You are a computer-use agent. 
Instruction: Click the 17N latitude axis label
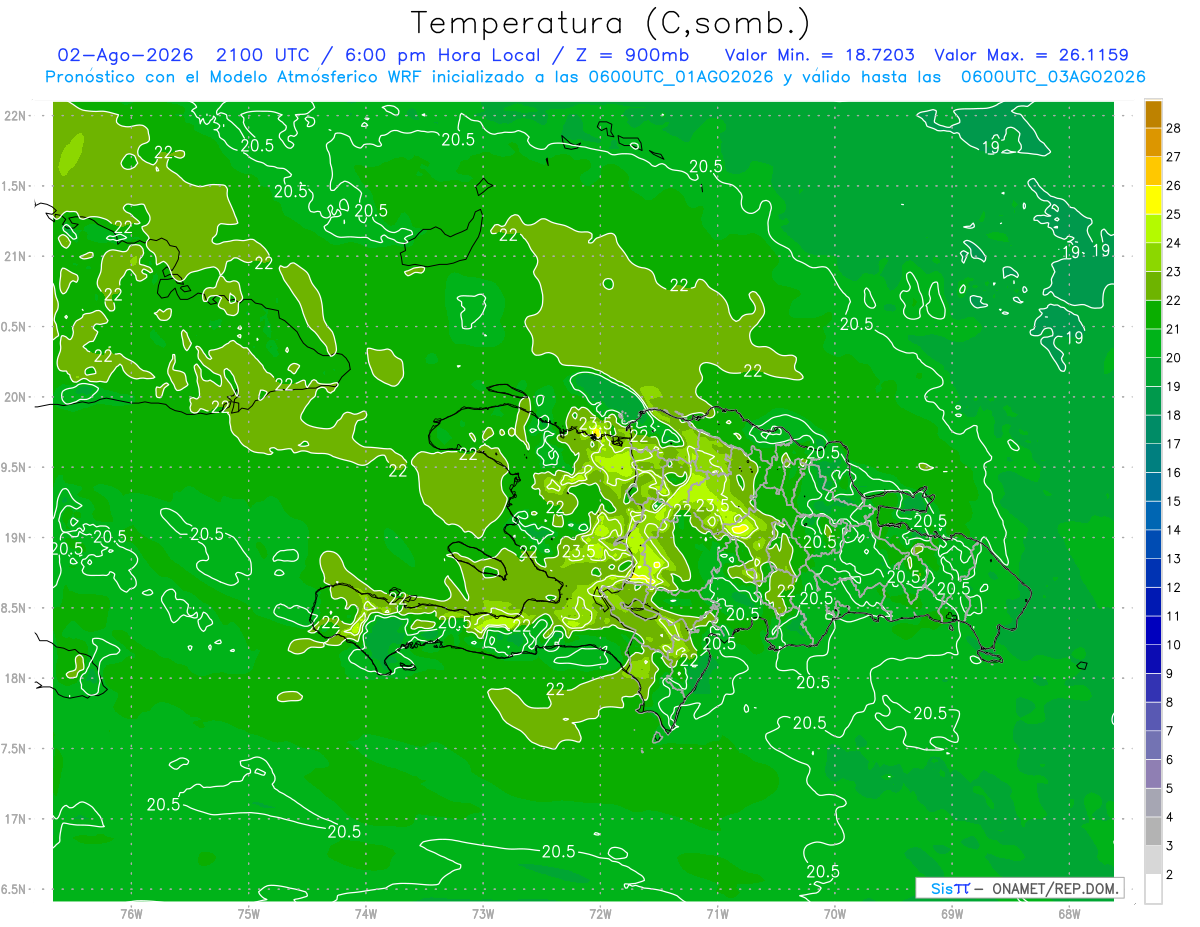click(15, 819)
